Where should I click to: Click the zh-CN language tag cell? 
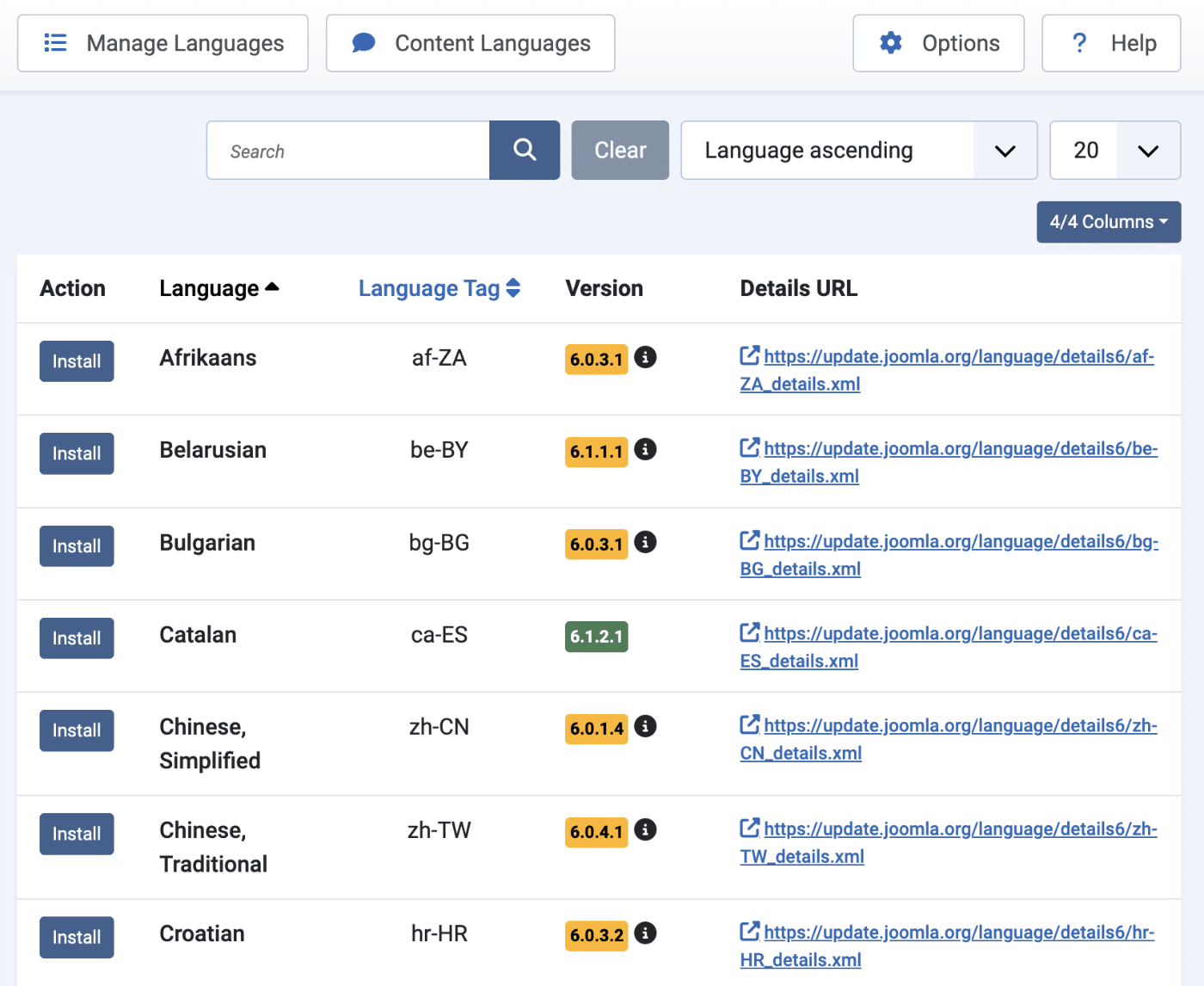pyautogui.click(x=439, y=727)
